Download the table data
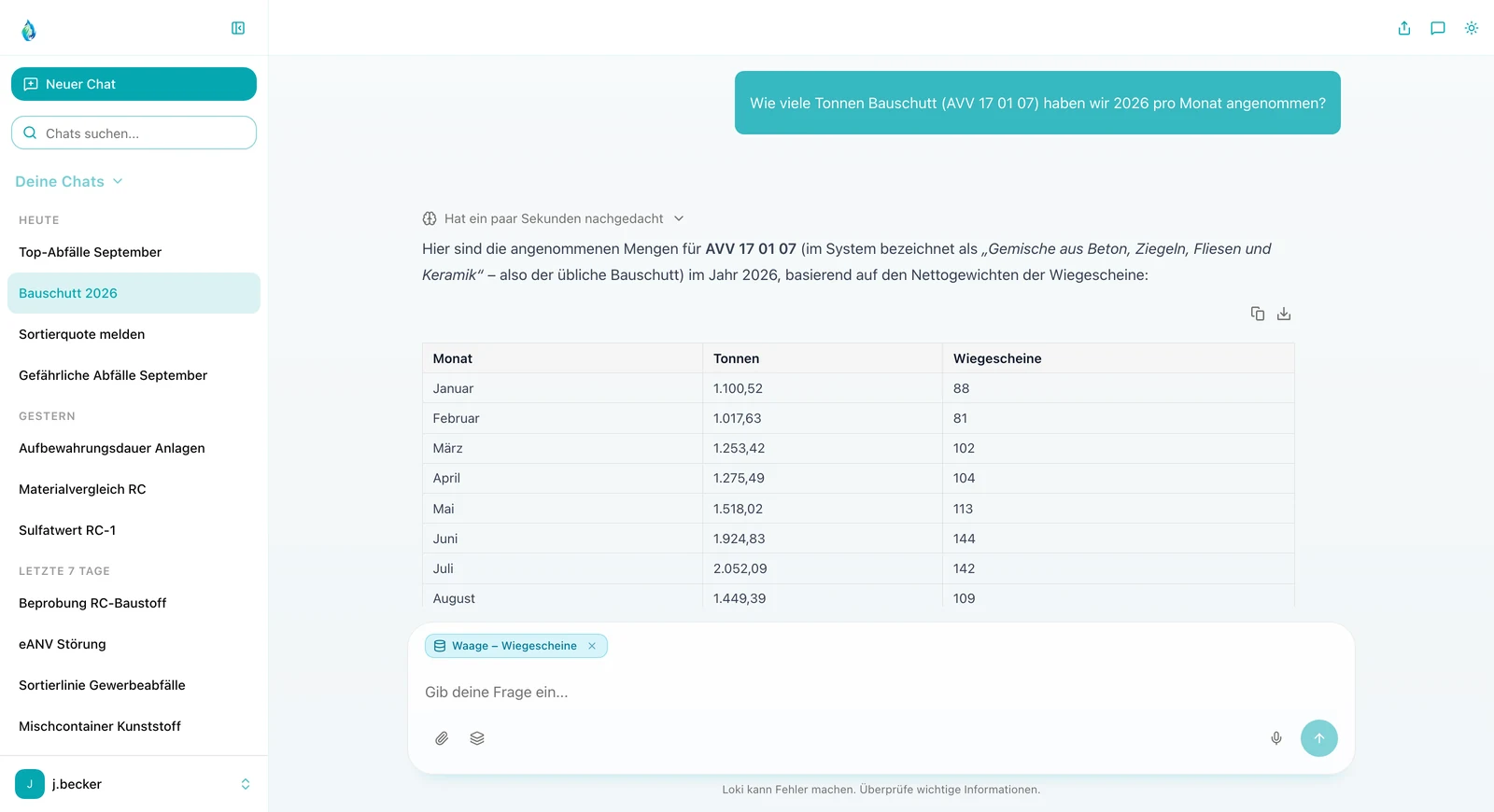Image resolution: width=1494 pixels, height=812 pixels. coord(1284,314)
